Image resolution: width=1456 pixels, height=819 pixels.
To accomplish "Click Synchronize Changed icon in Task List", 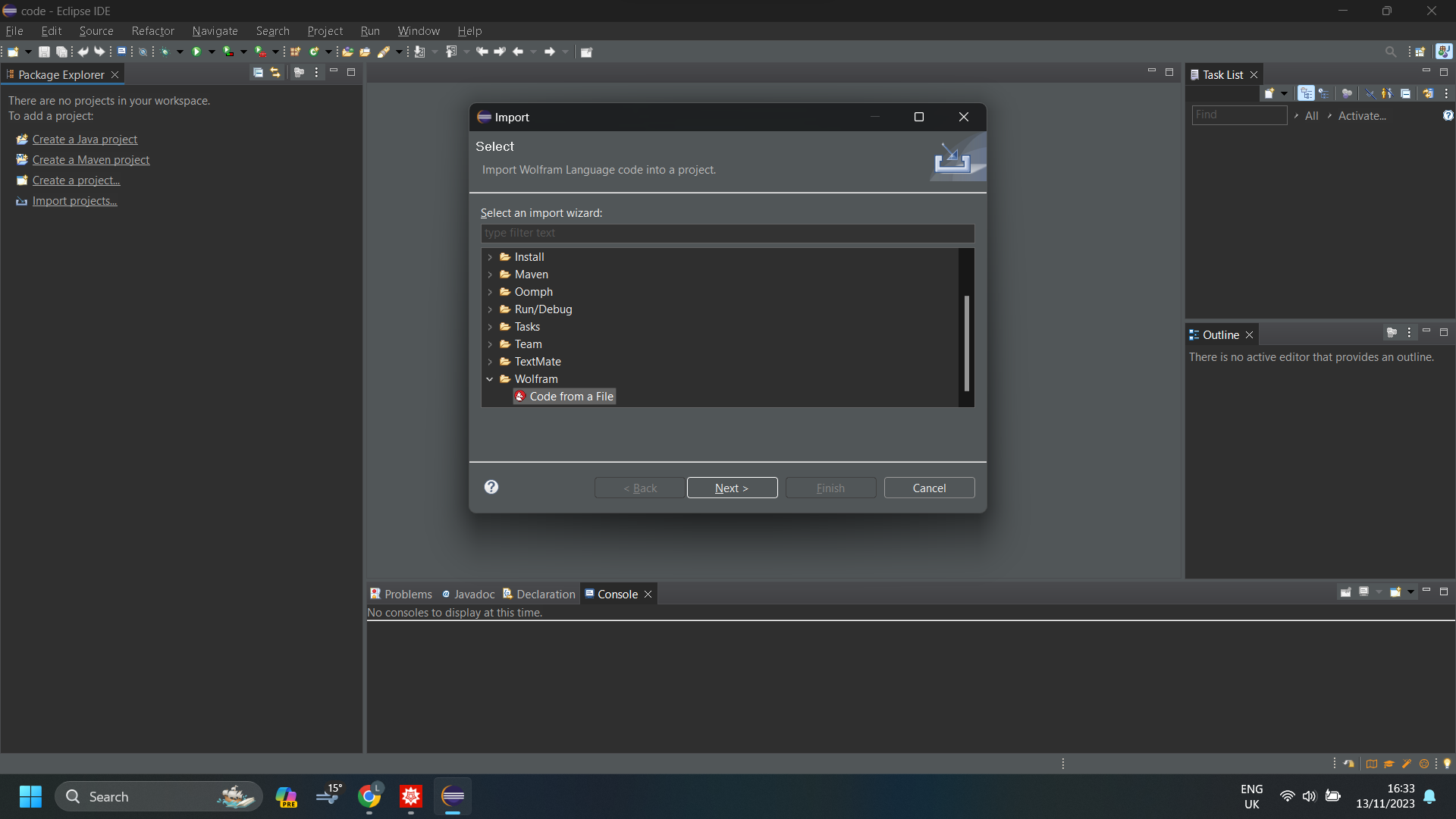I will click(x=1428, y=93).
